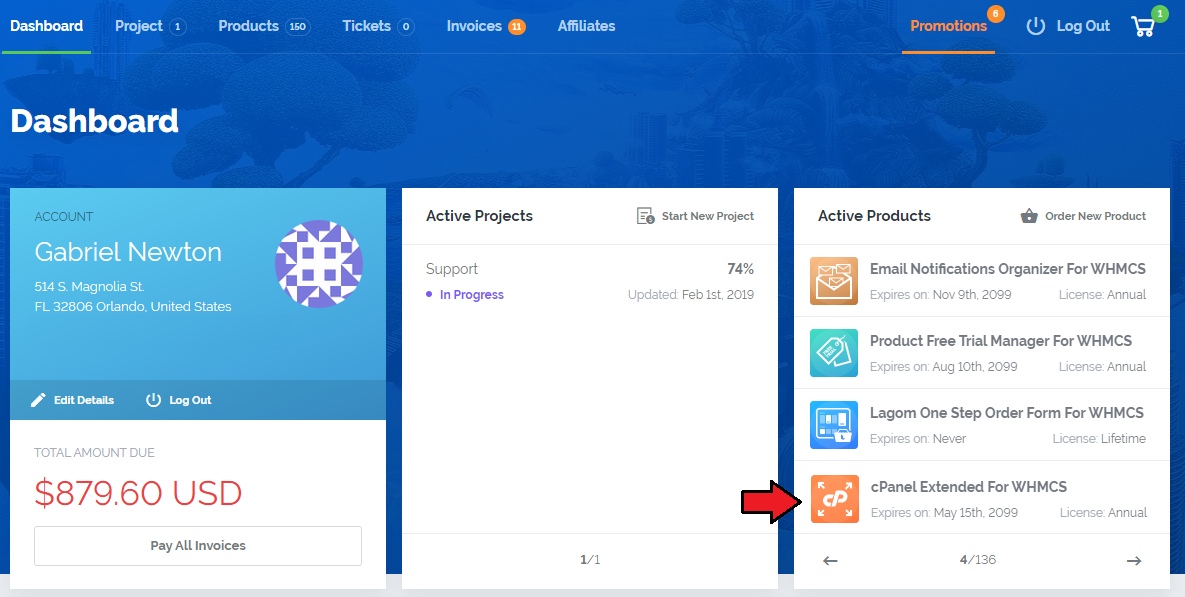Click the In Progress status label

[x=472, y=295]
